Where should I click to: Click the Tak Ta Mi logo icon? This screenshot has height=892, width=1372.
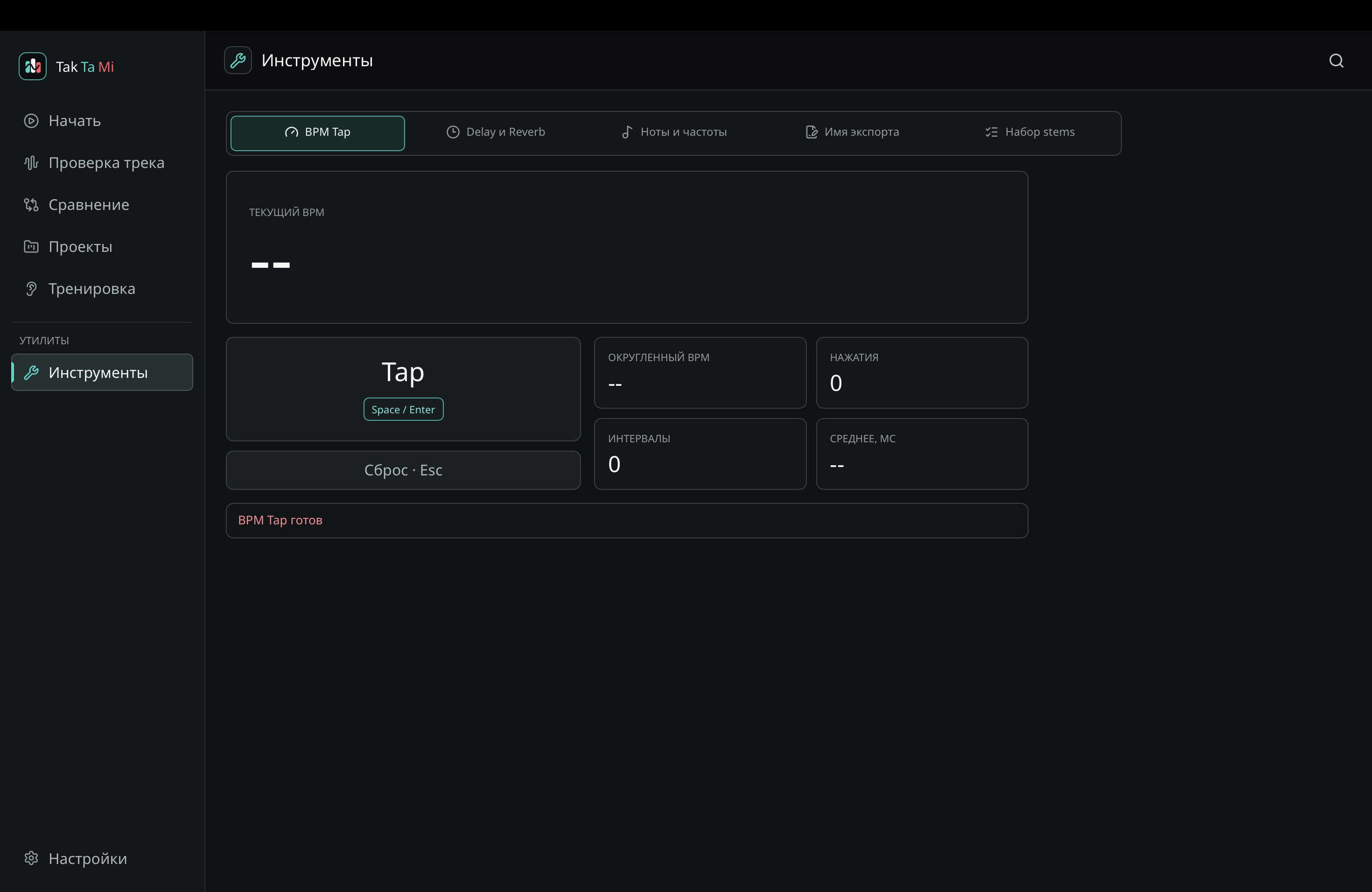32,66
